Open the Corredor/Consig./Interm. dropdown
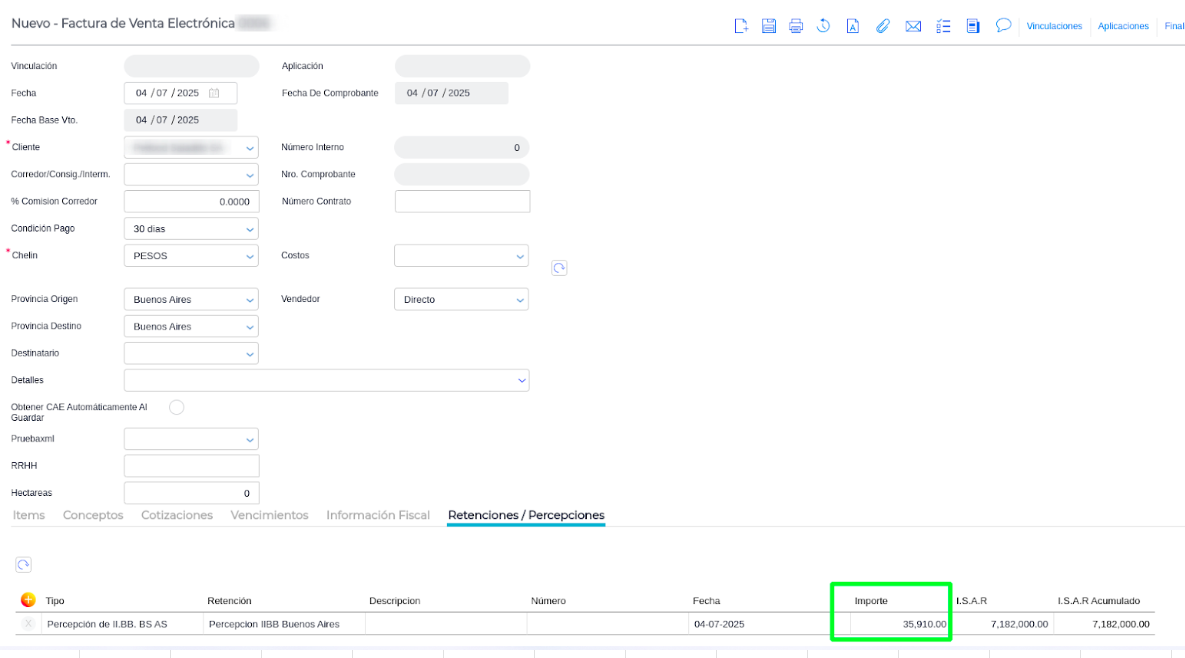The width and height of the screenshot is (1185, 658). click(x=249, y=175)
